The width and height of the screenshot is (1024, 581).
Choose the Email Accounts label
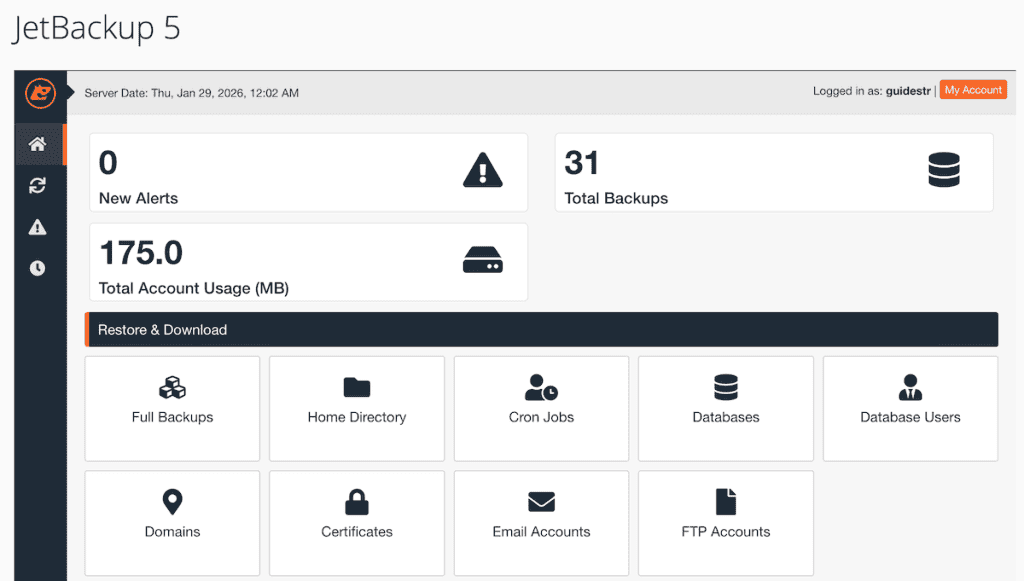(x=541, y=532)
